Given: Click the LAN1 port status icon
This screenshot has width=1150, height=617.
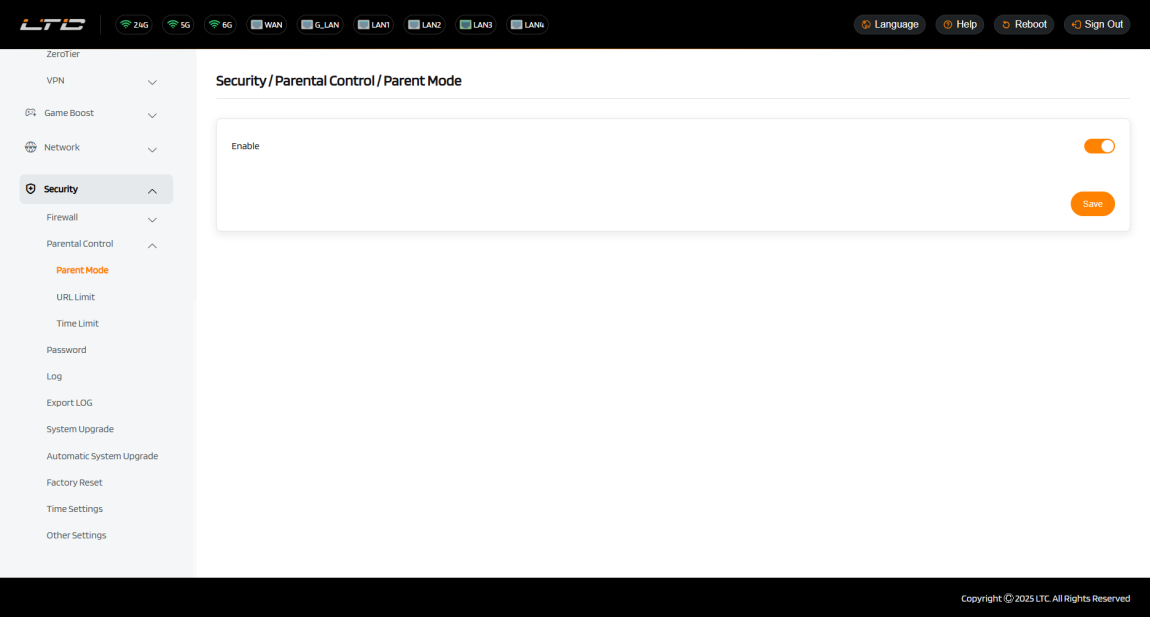Looking at the screenshot, I should pyautogui.click(x=373, y=25).
